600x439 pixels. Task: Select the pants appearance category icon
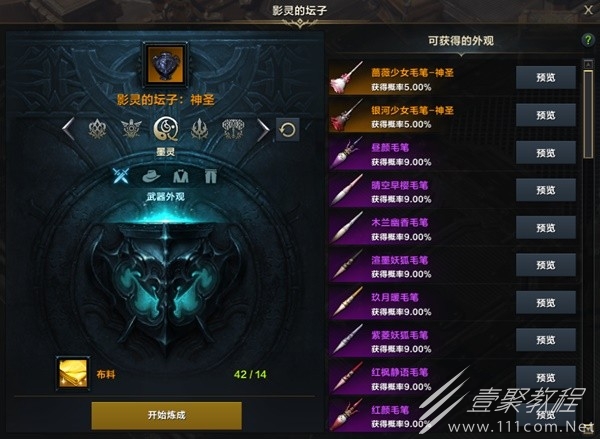[210, 176]
